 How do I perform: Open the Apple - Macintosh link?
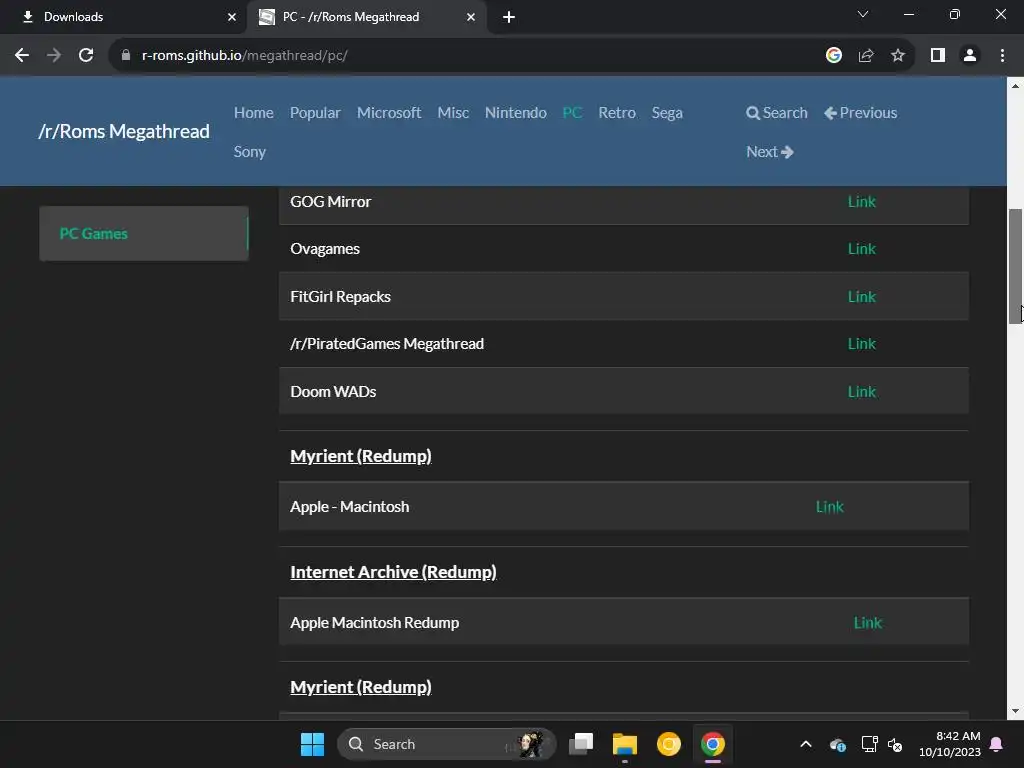coord(829,507)
